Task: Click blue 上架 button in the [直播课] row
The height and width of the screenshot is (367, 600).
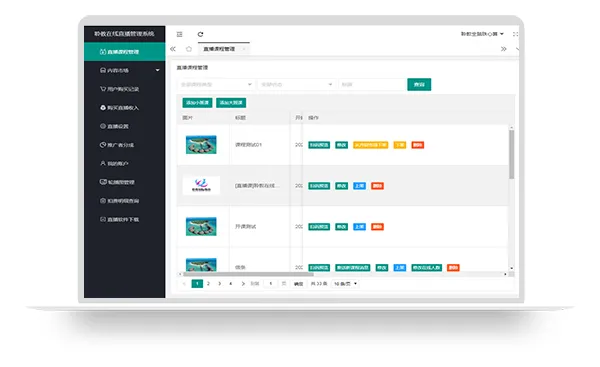Action: coord(359,186)
